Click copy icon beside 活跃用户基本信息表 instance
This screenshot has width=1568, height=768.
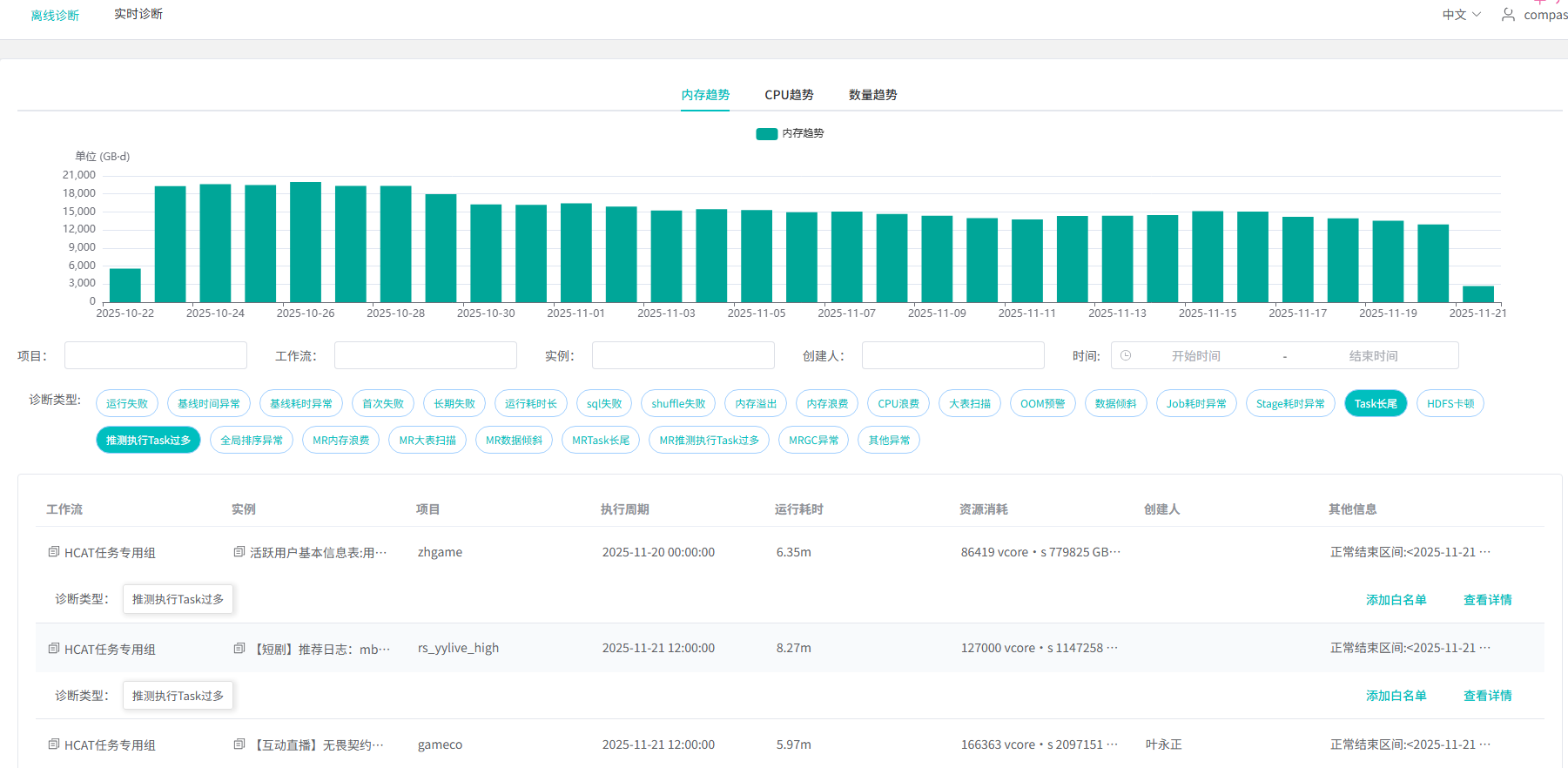239,552
